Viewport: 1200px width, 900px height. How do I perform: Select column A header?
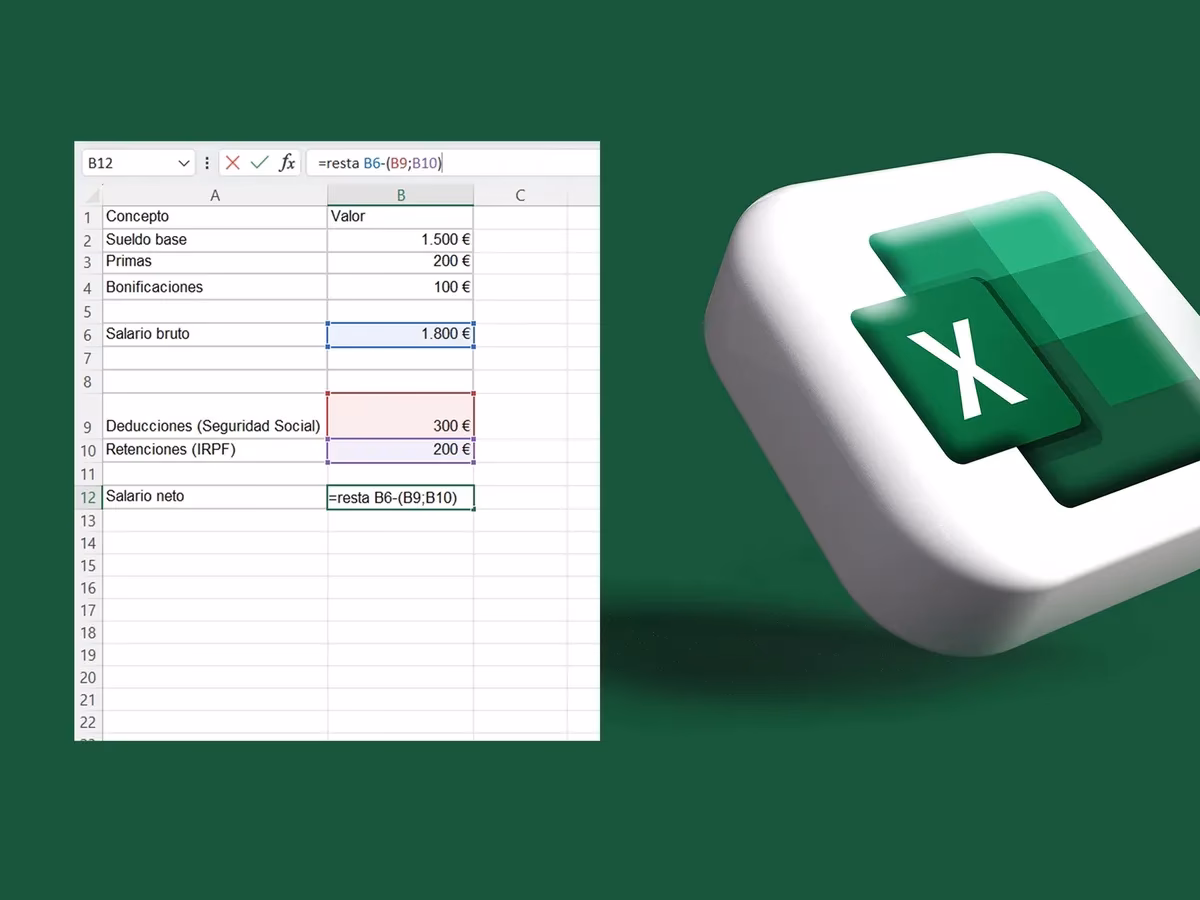pos(215,196)
